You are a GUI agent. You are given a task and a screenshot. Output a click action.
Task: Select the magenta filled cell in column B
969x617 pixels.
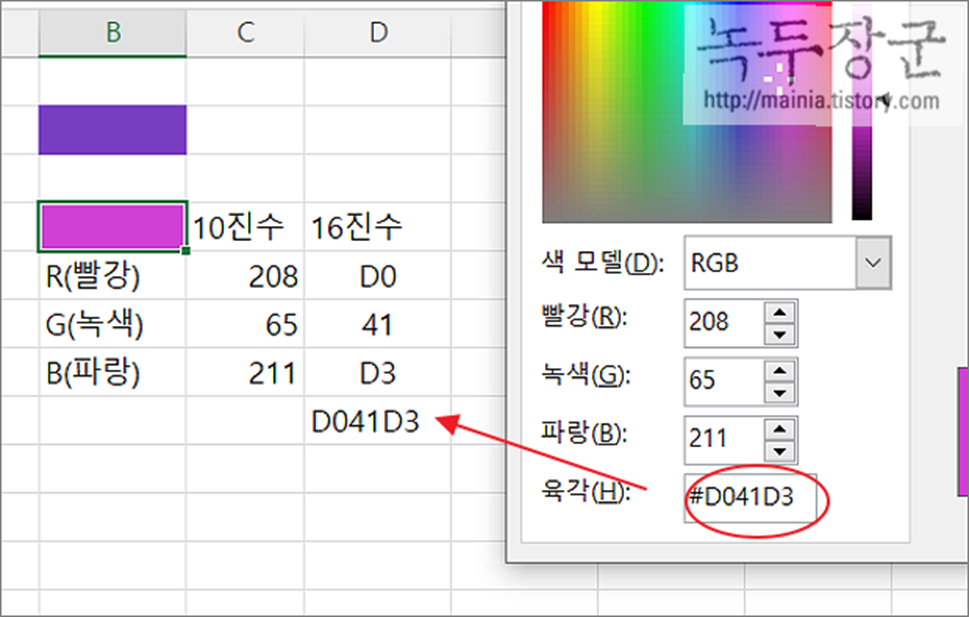pos(112,227)
